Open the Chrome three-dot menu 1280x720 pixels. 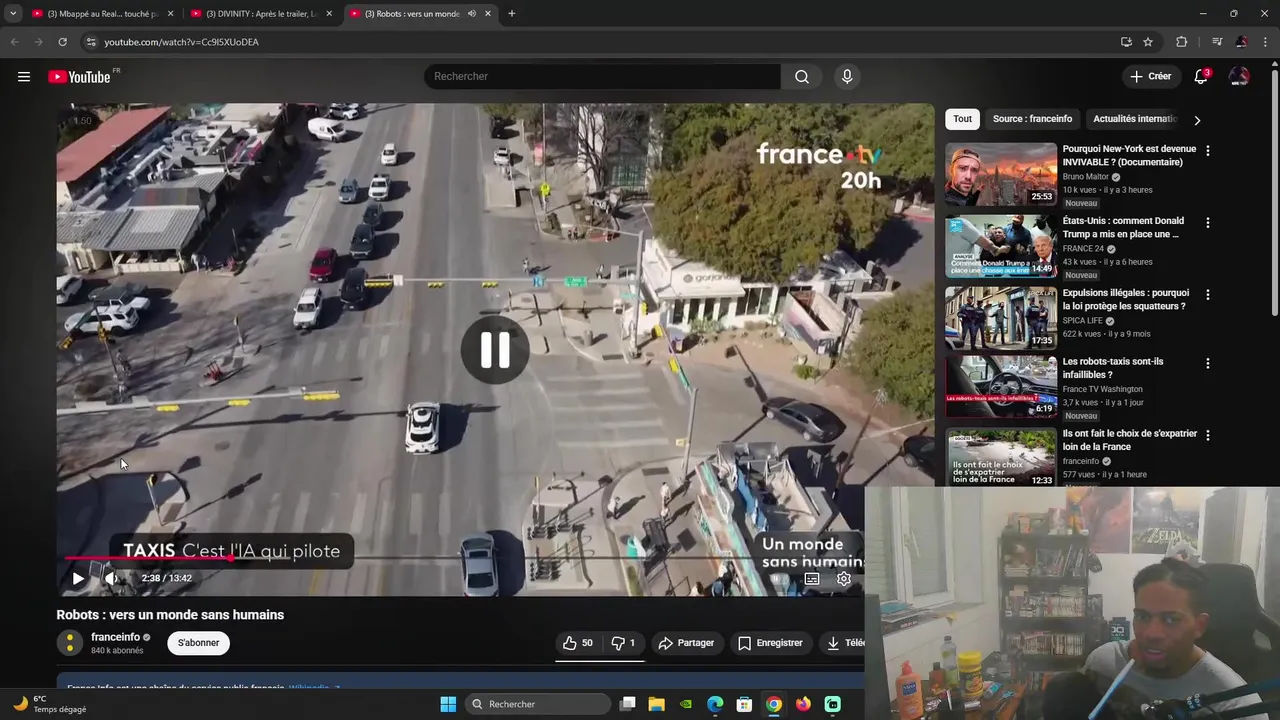[x=1266, y=42]
